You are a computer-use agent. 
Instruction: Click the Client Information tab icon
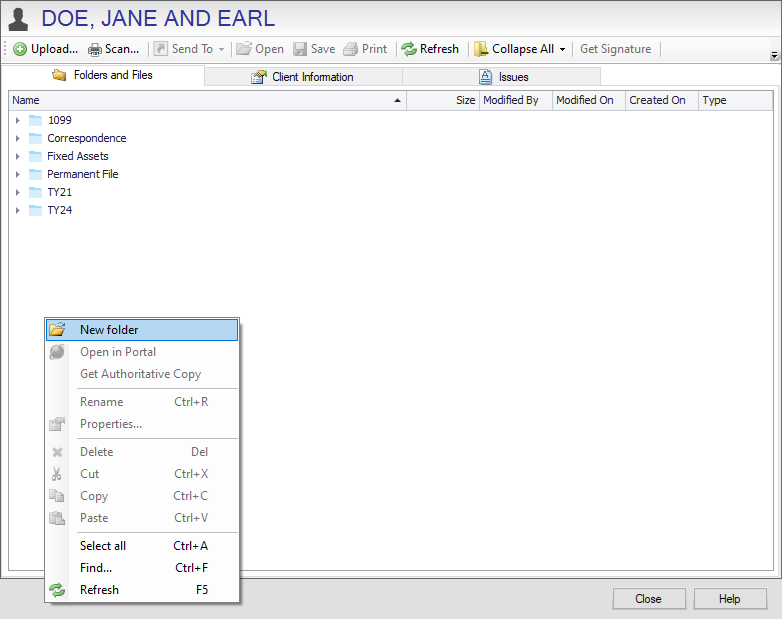pyautogui.click(x=259, y=77)
